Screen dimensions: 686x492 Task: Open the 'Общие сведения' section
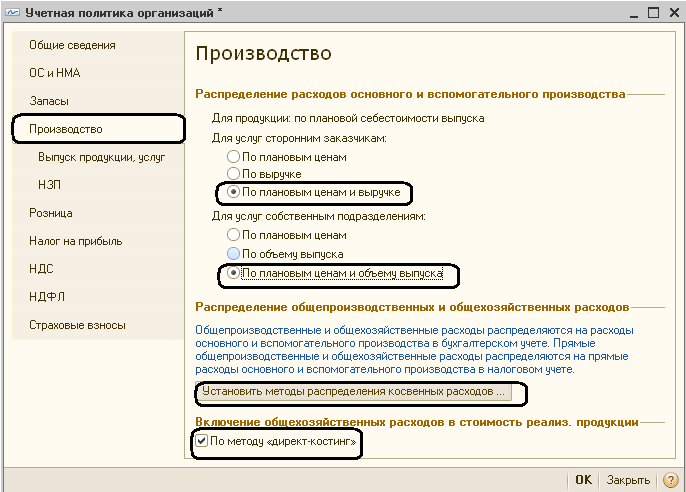[98, 45]
